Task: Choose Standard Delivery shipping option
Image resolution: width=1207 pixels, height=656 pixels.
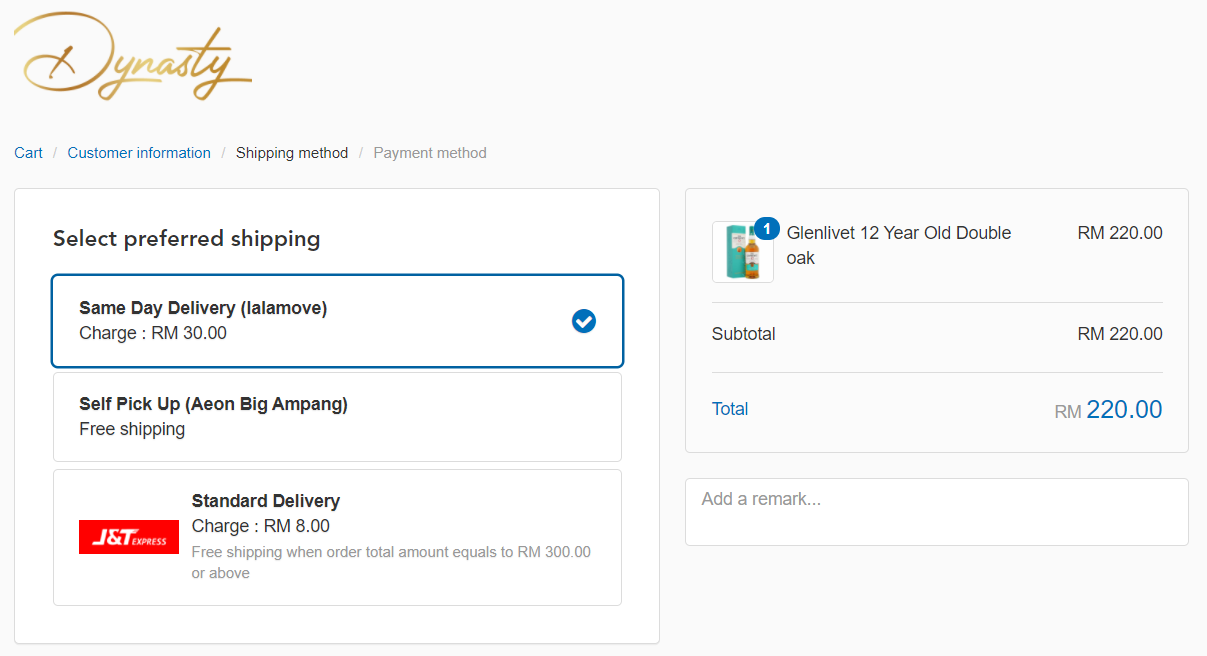Action: [x=338, y=537]
